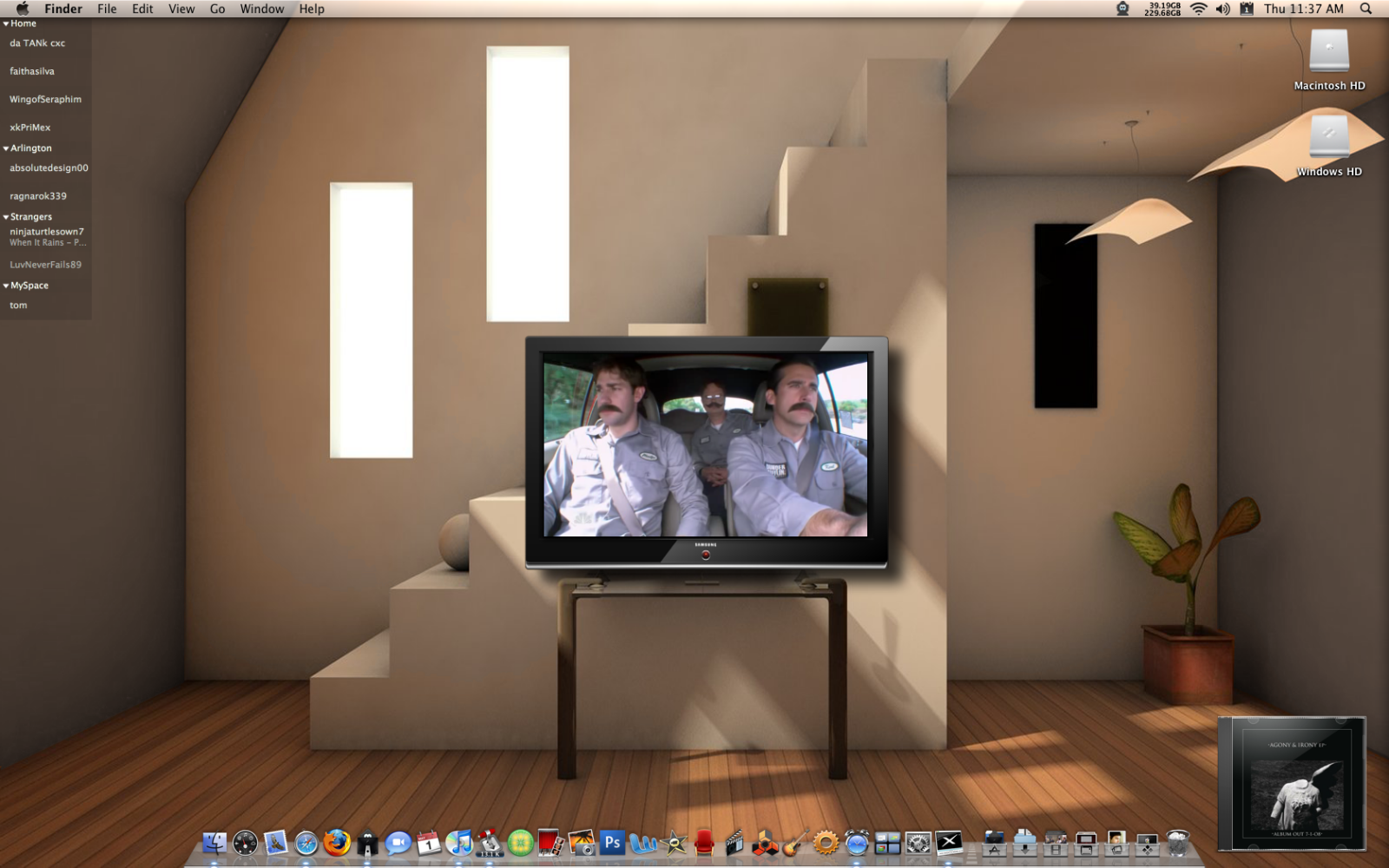Select buddy xkPriMex
This screenshot has height=868, width=1389.
(30, 128)
